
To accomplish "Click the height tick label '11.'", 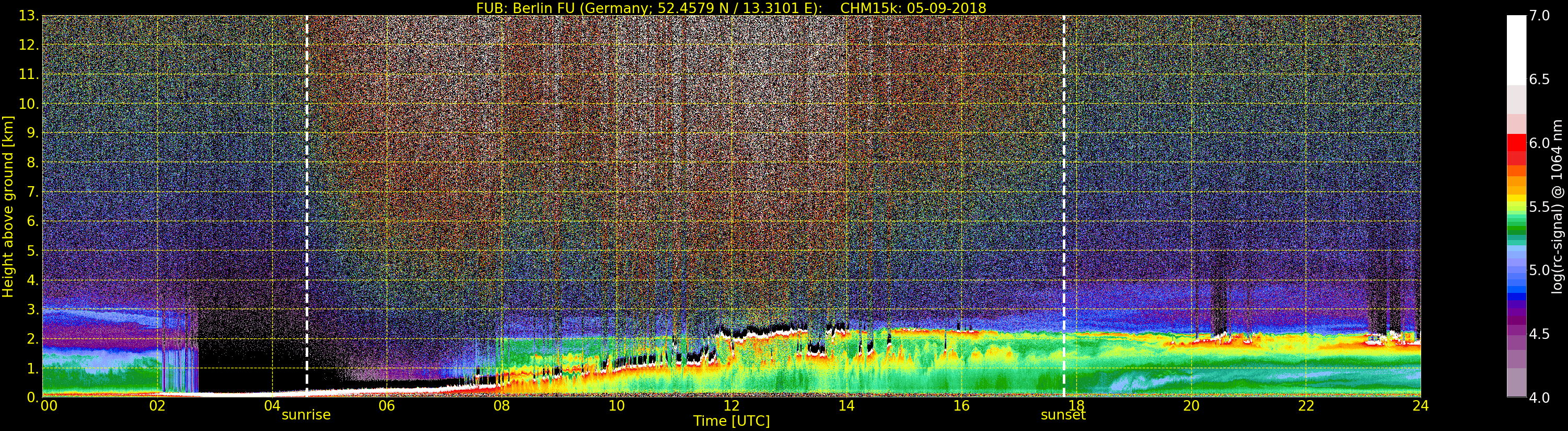I will 29,74.
